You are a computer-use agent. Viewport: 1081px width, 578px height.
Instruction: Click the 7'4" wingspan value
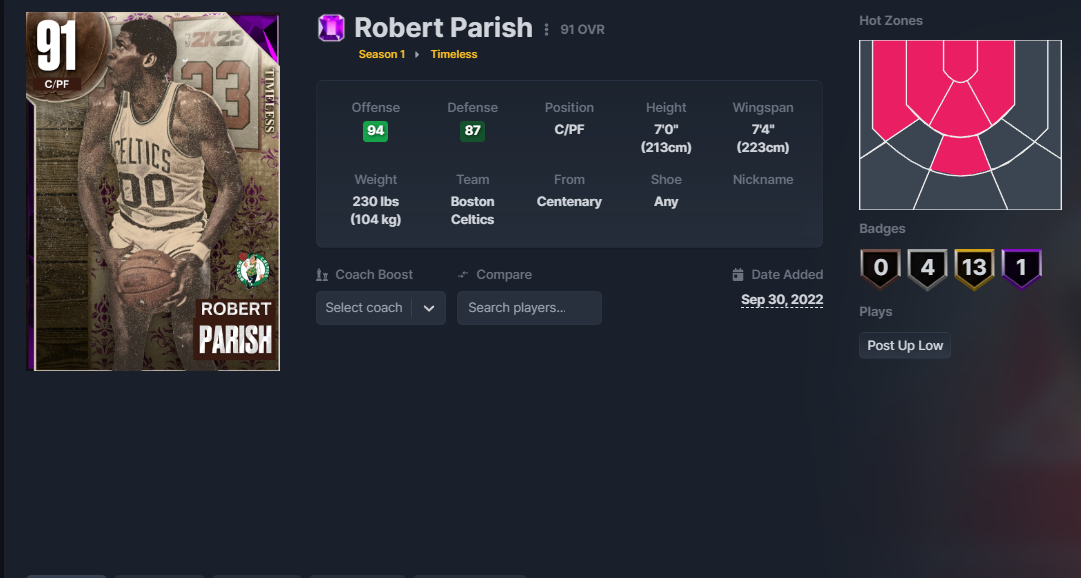762,138
